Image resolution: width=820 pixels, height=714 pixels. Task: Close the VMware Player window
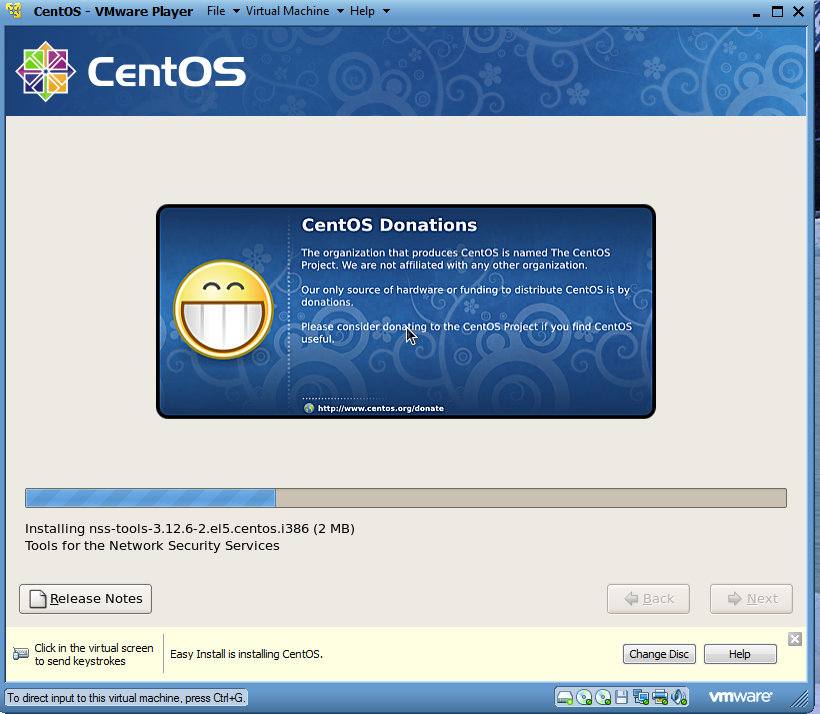tap(799, 12)
